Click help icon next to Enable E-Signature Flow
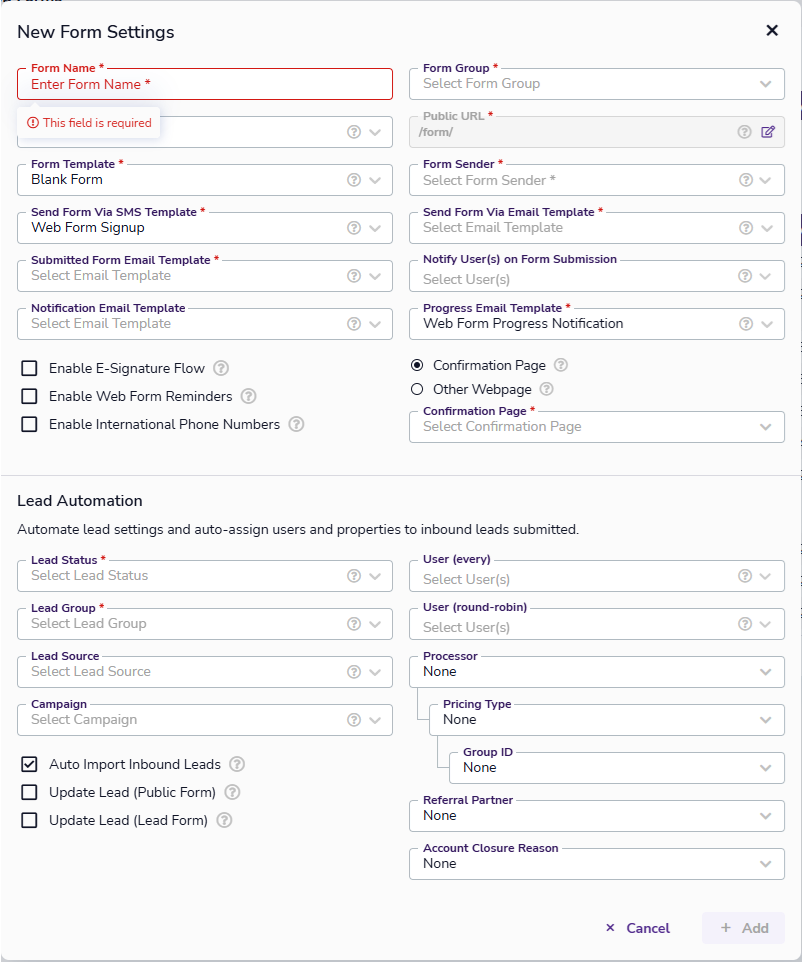 [x=222, y=368]
